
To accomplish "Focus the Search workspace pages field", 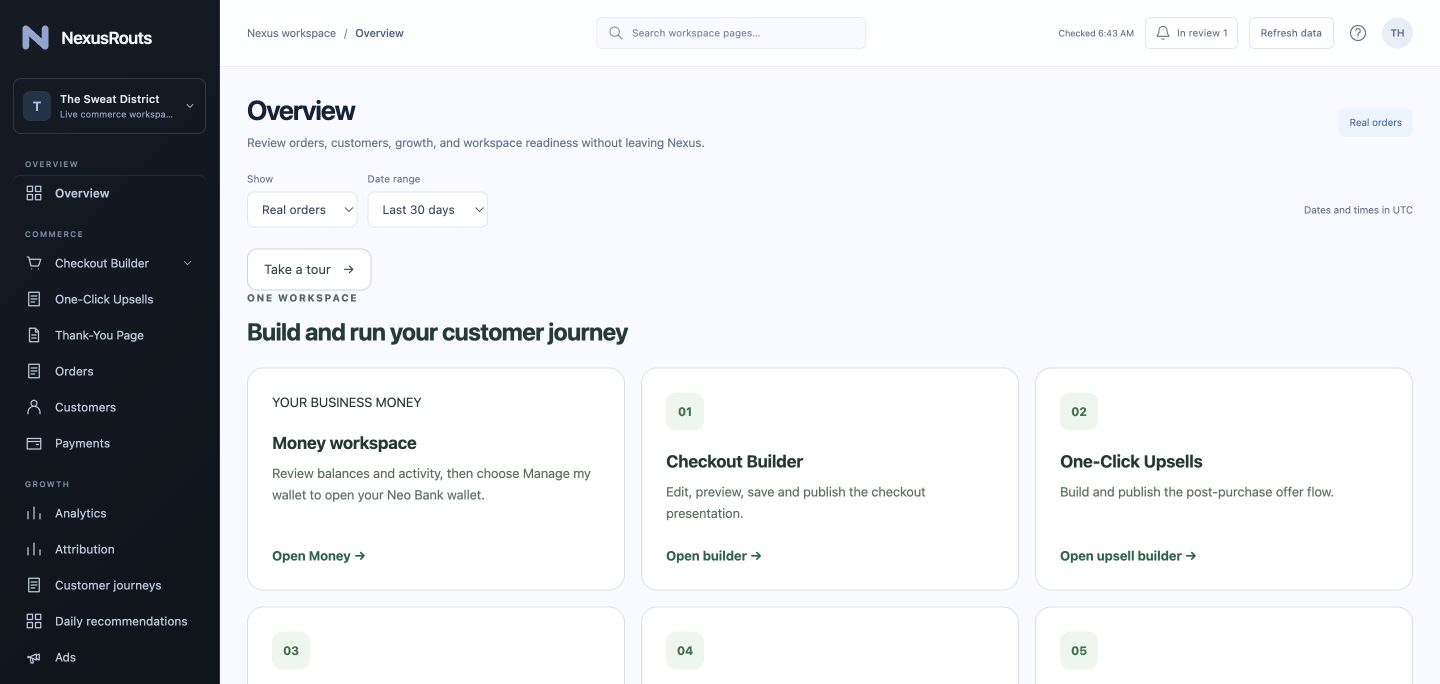I will (x=731, y=33).
